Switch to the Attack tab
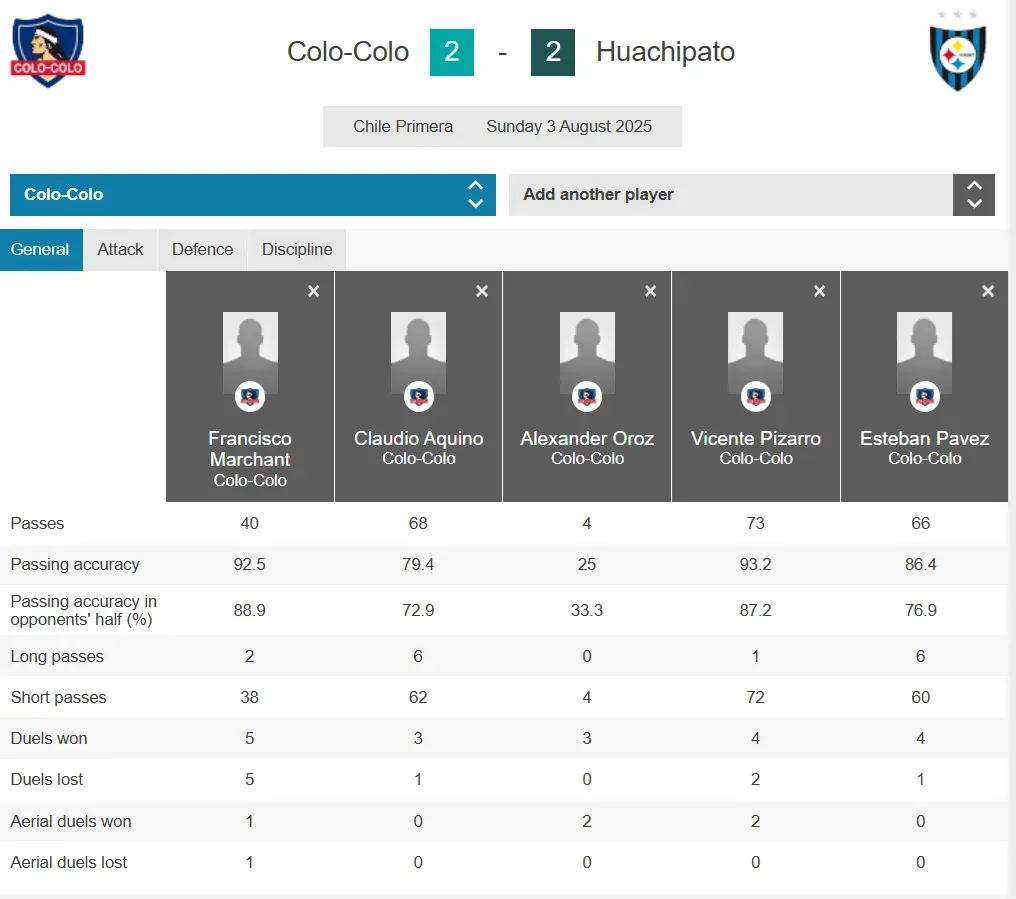Screen dimensions: 1016x899 (x=120, y=250)
